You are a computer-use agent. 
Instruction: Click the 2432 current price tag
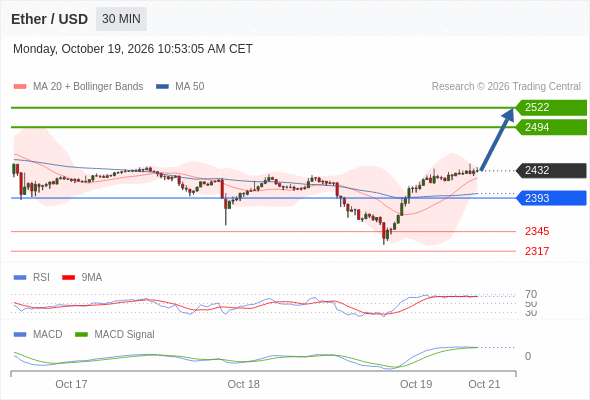click(x=551, y=170)
